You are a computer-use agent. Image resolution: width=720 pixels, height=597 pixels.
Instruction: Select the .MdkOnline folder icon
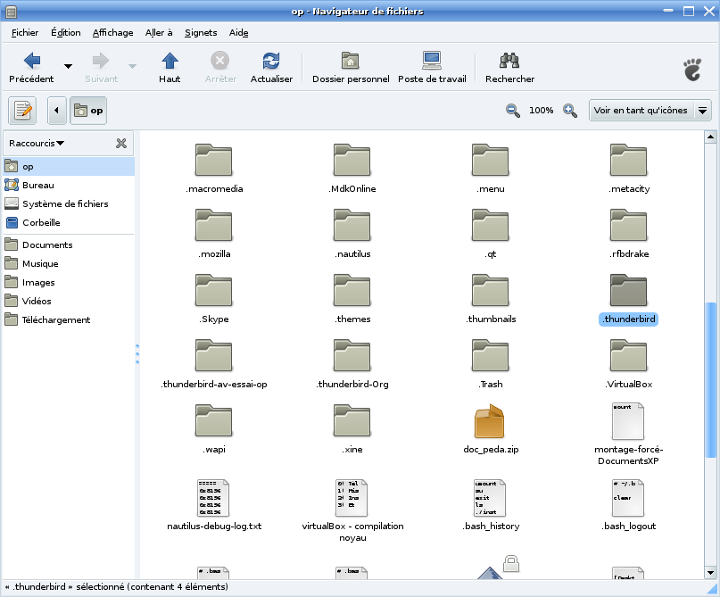[x=352, y=160]
